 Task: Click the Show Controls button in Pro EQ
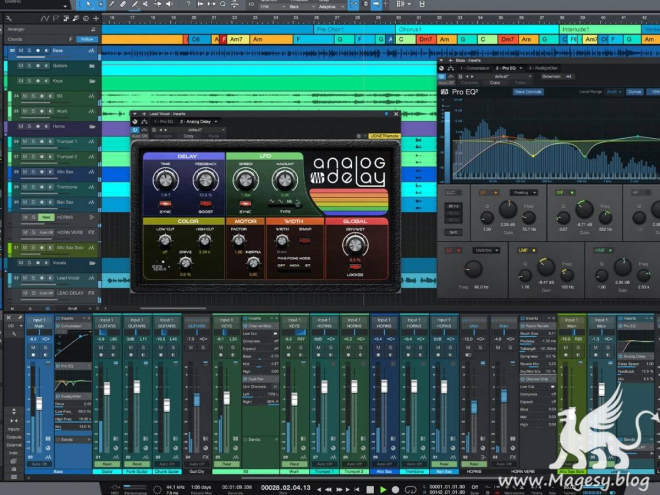[528, 92]
